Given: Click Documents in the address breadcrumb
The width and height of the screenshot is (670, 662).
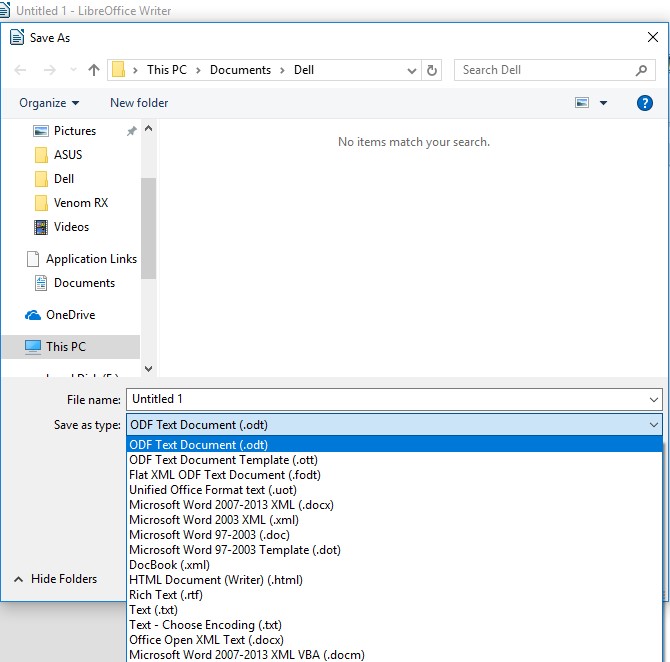Looking at the screenshot, I should point(240,70).
